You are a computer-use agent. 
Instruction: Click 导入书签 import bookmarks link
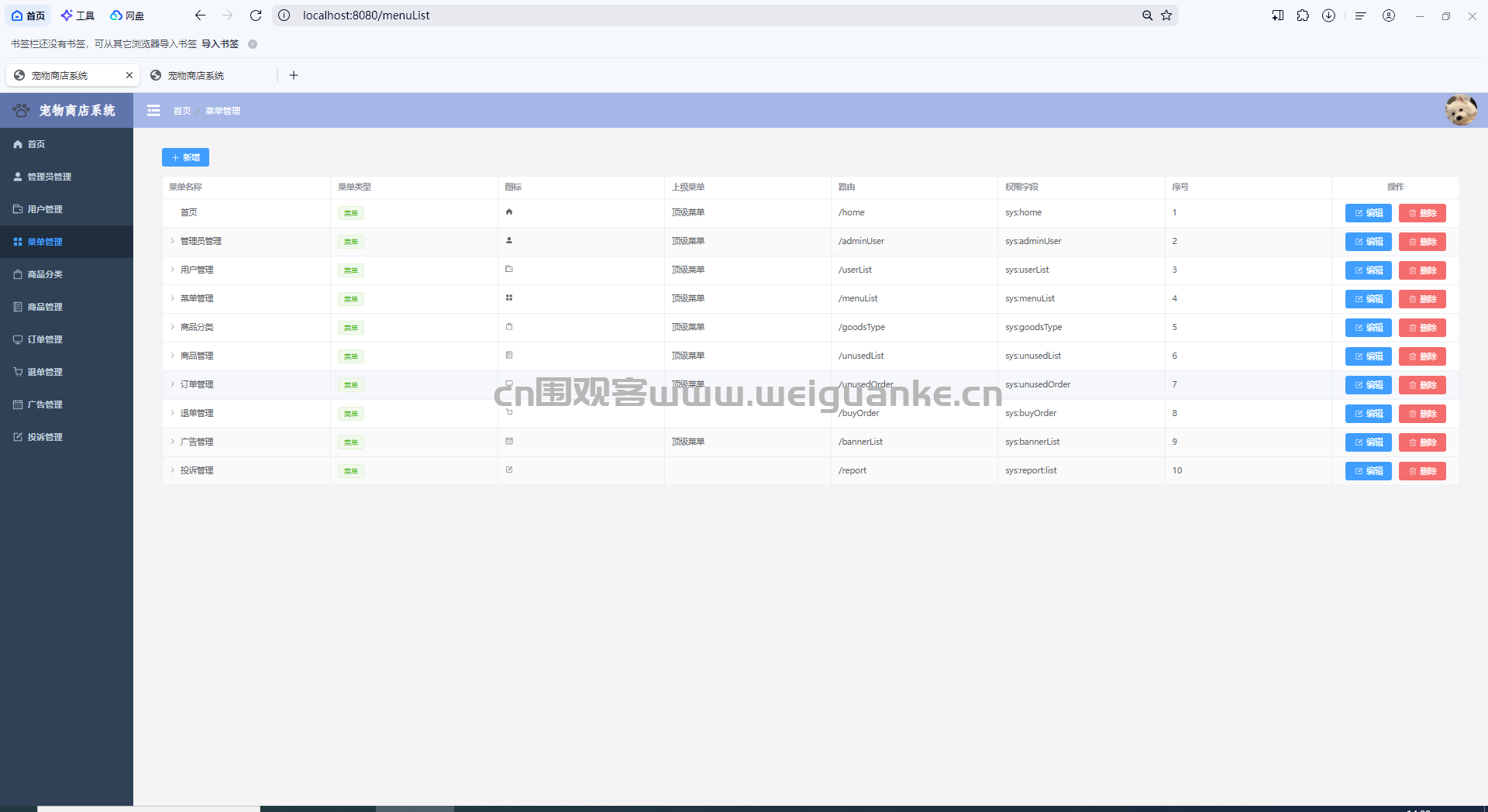click(220, 44)
